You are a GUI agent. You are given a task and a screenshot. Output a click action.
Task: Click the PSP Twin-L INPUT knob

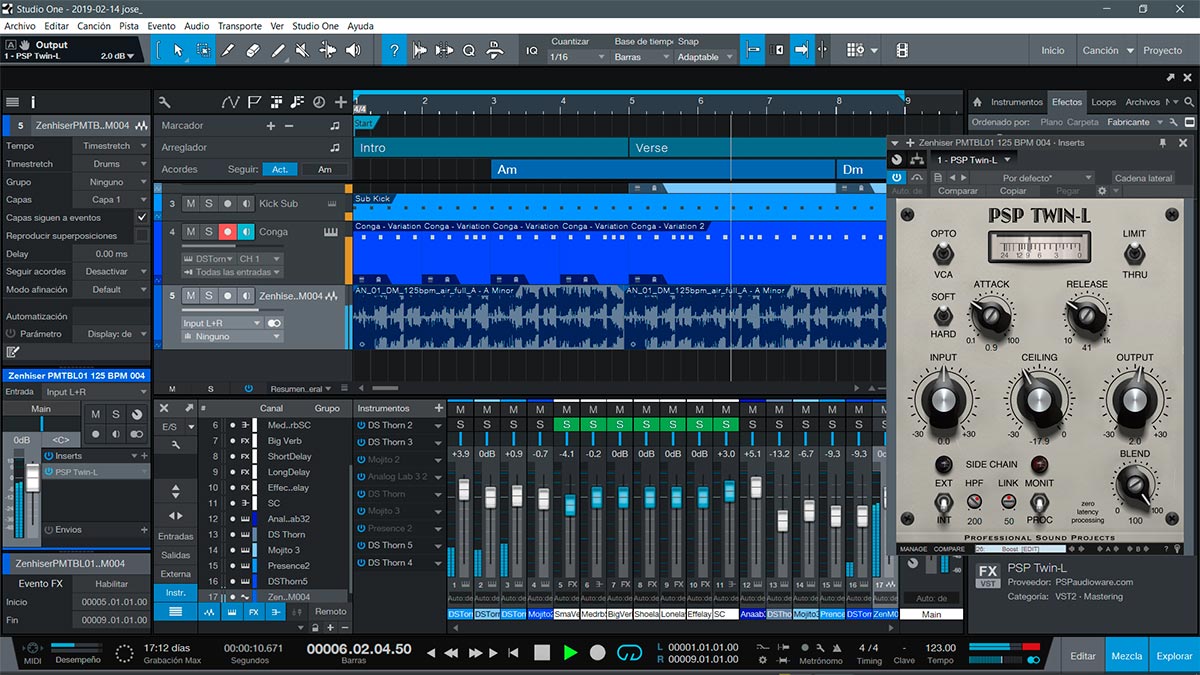click(943, 400)
